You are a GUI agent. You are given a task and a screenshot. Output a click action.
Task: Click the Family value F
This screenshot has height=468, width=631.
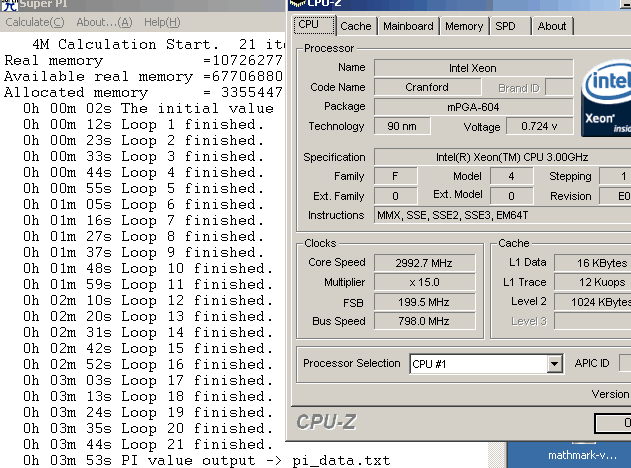tap(395, 176)
